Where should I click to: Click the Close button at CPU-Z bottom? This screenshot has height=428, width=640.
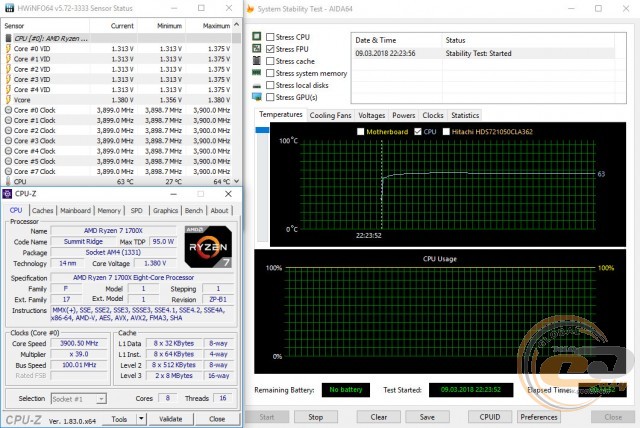pos(217,419)
